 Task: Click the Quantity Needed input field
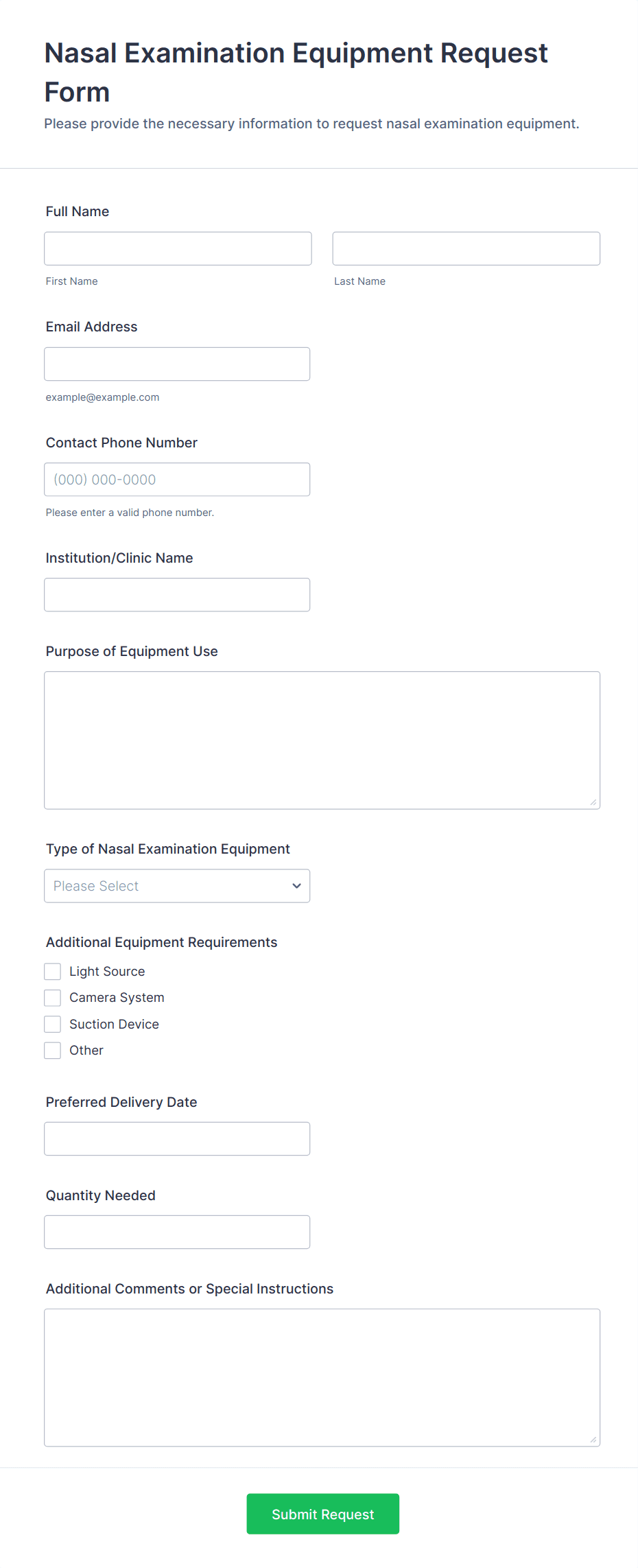pos(177,1232)
